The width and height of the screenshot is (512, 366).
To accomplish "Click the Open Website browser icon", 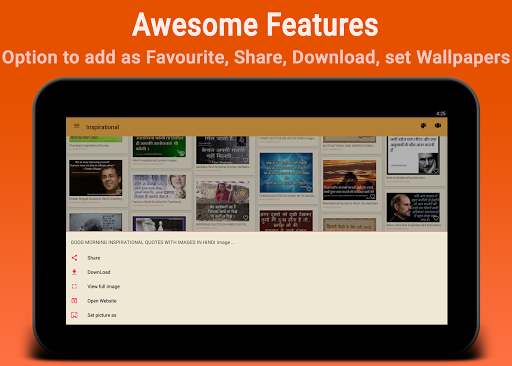I will pyautogui.click(x=74, y=301).
